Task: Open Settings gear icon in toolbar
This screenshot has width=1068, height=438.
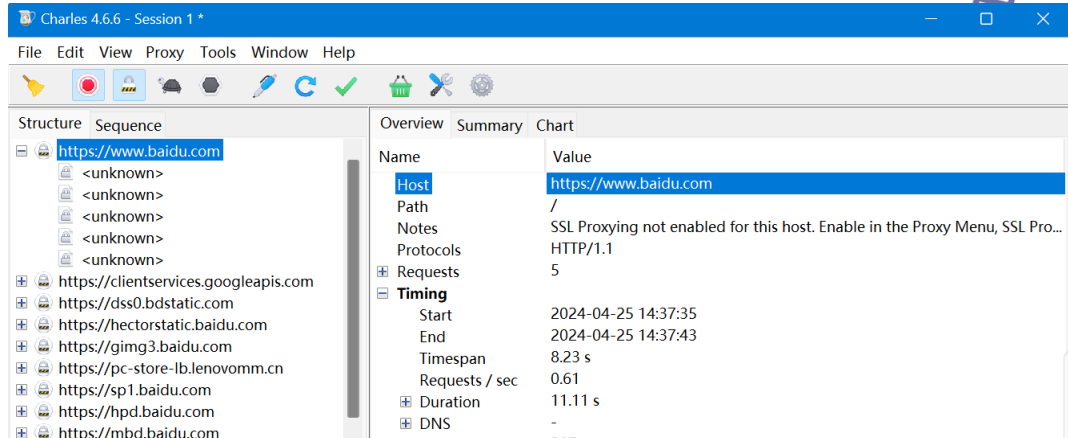Action: pos(482,85)
